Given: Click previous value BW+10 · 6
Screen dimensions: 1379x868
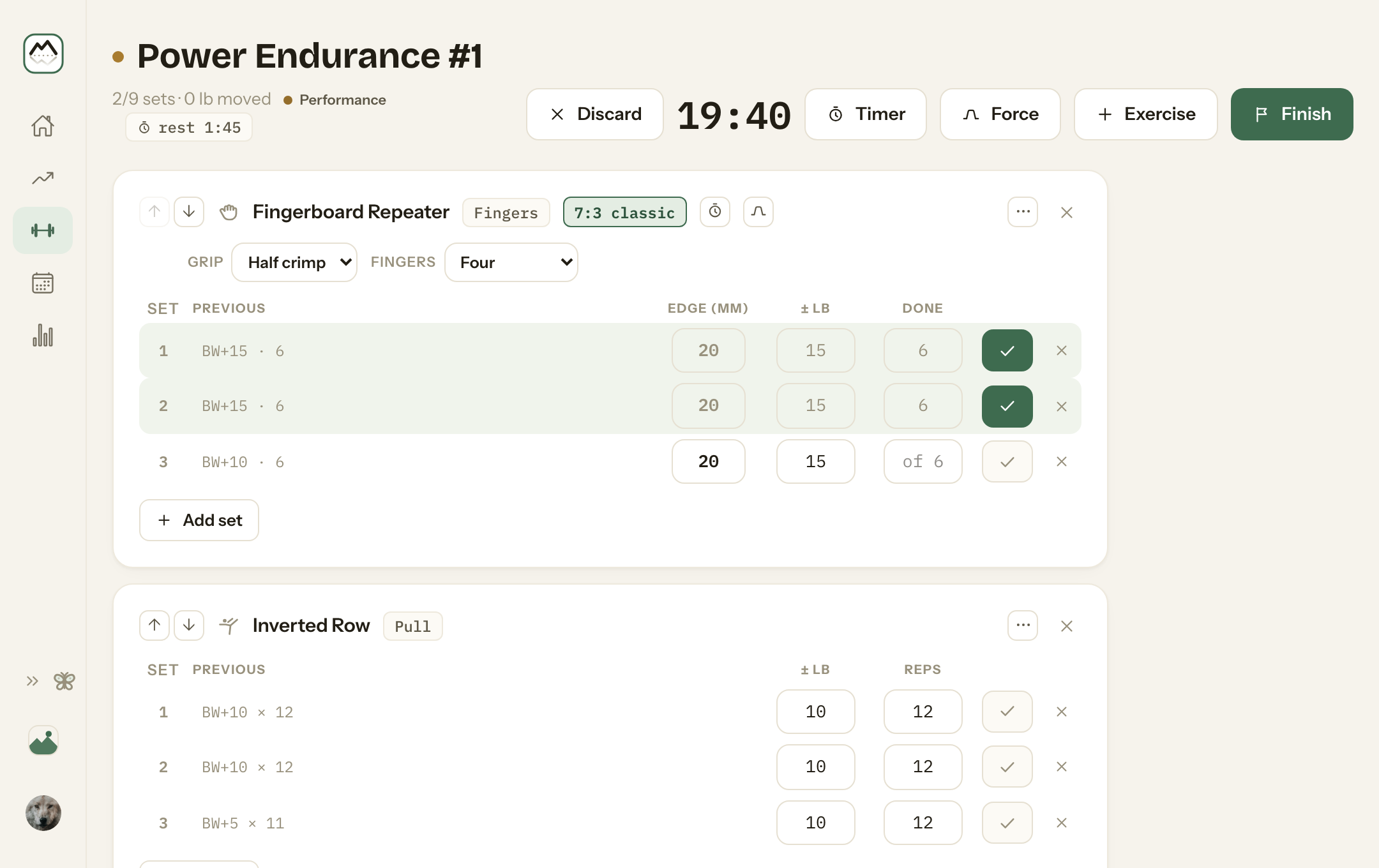Looking at the screenshot, I should tap(243, 462).
